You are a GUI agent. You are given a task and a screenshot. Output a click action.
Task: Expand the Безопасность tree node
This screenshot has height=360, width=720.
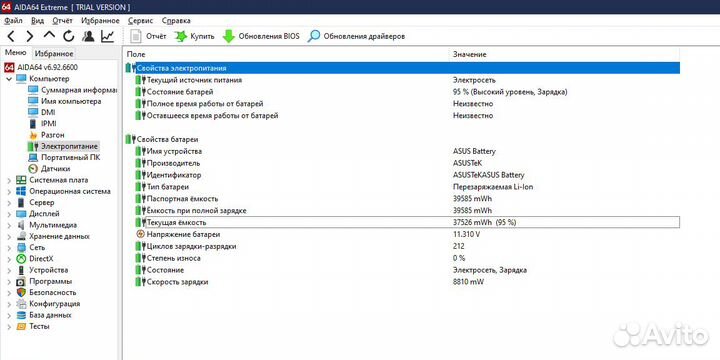click(x=9, y=292)
